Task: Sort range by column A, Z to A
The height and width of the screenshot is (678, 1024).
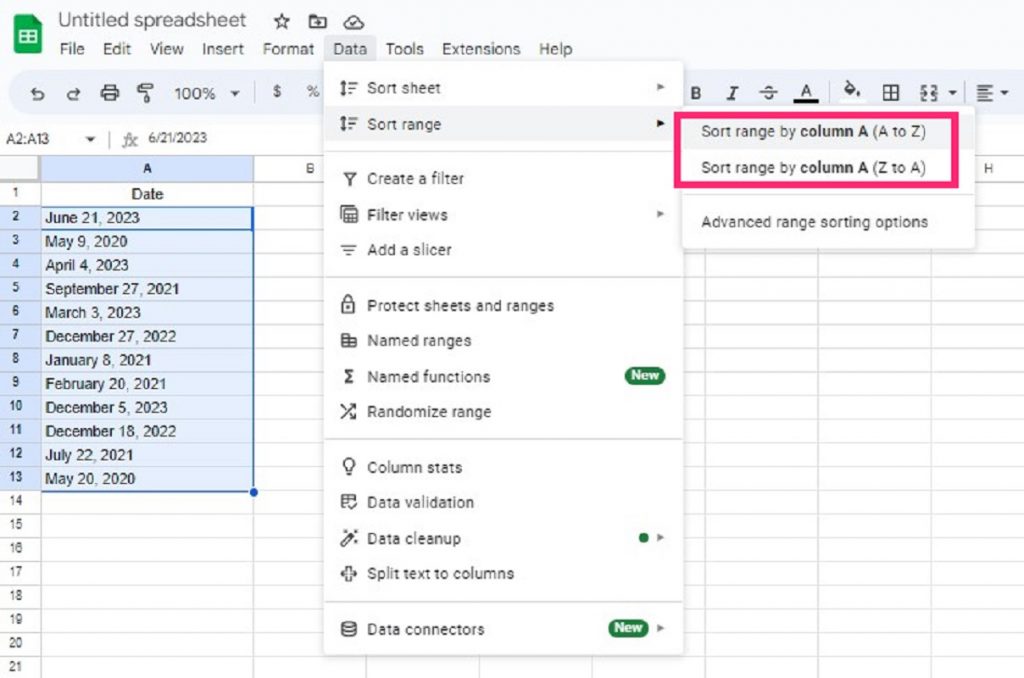Action: [x=814, y=168]
